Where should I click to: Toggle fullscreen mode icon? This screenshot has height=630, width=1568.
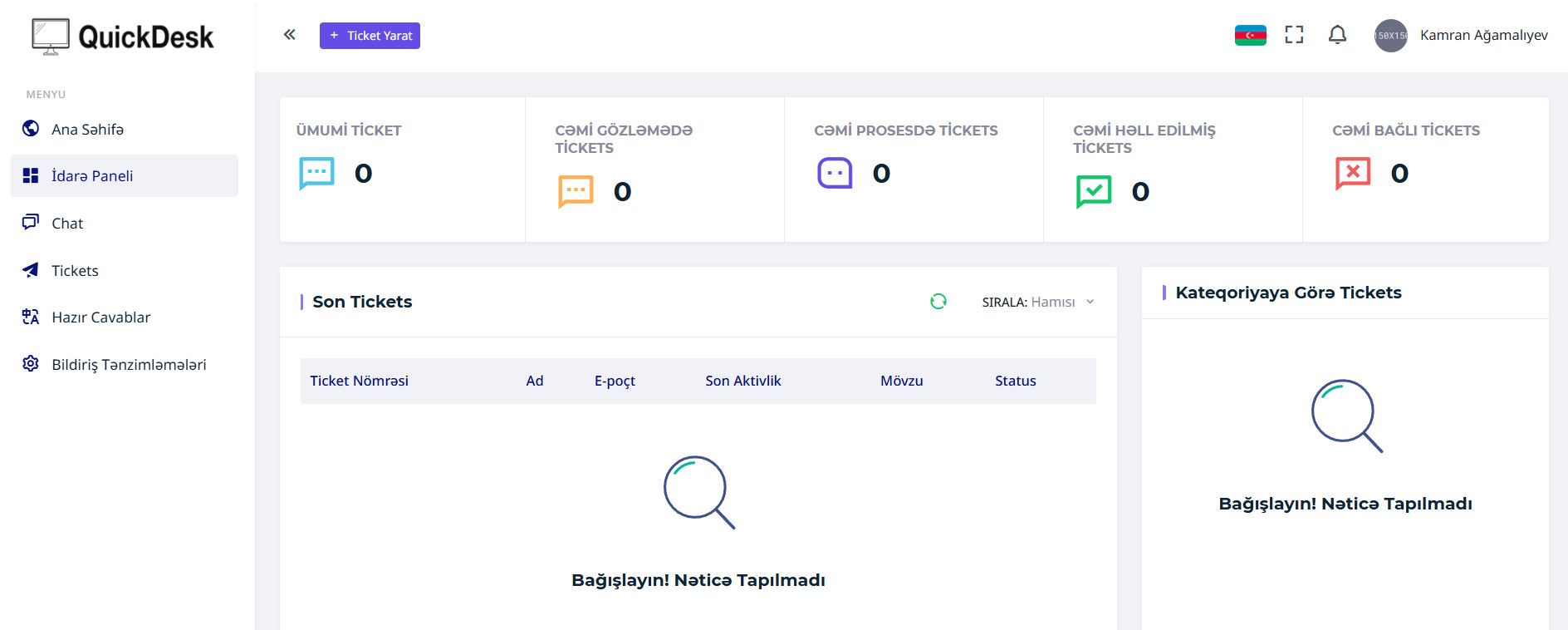(x=1294, y=35)
